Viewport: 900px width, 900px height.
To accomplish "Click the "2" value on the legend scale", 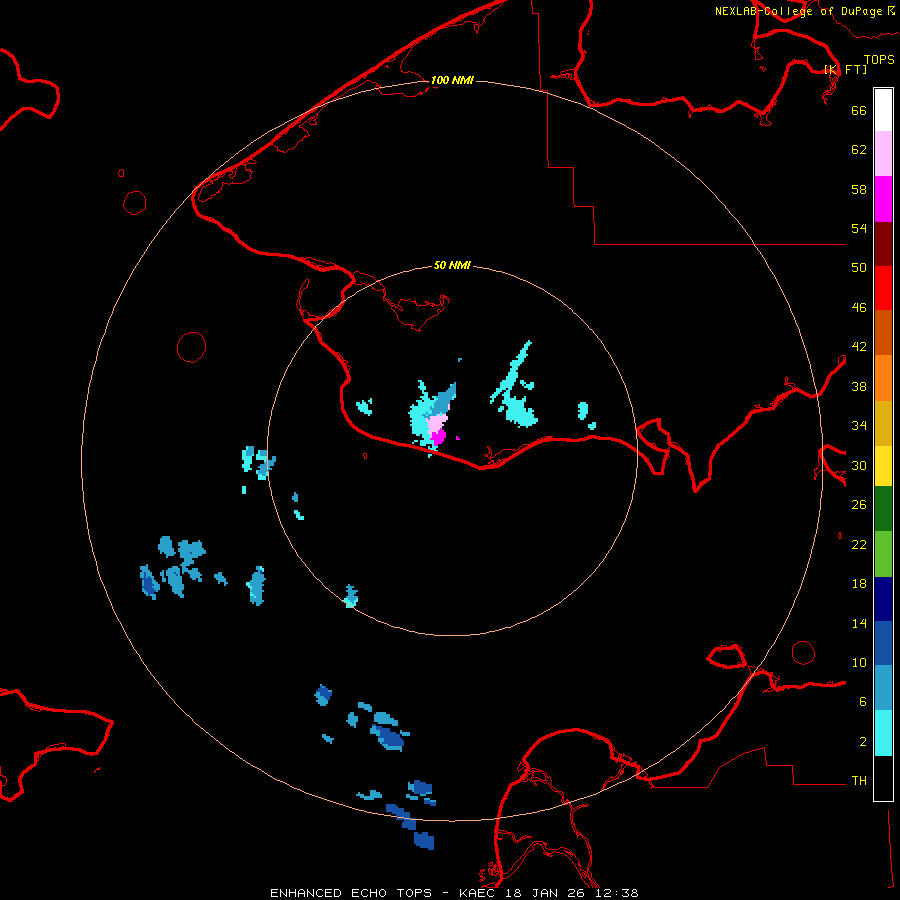I will pyautogui.click(x=863, y=741).
